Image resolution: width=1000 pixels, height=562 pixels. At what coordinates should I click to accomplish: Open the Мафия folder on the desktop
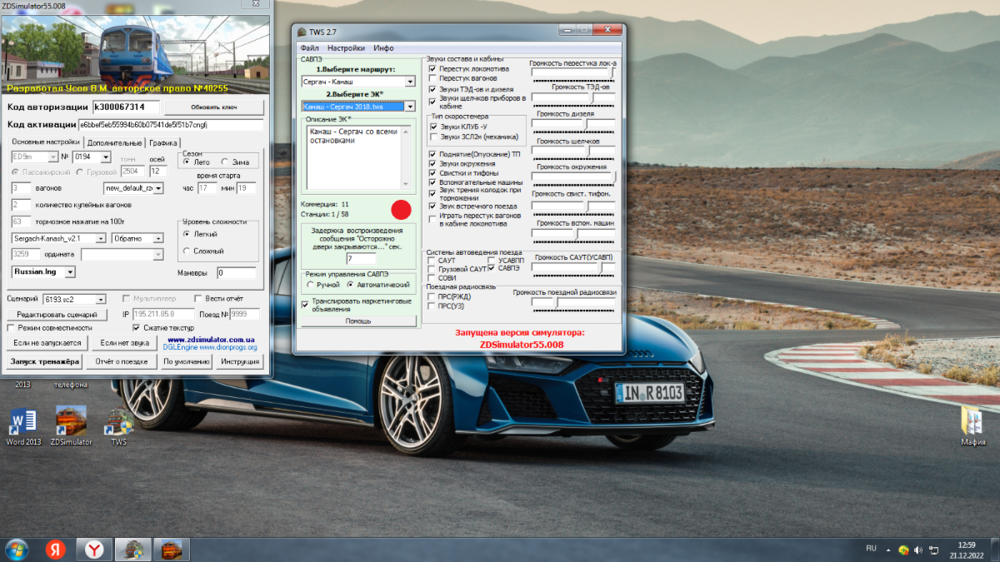[x=972, y=420]
